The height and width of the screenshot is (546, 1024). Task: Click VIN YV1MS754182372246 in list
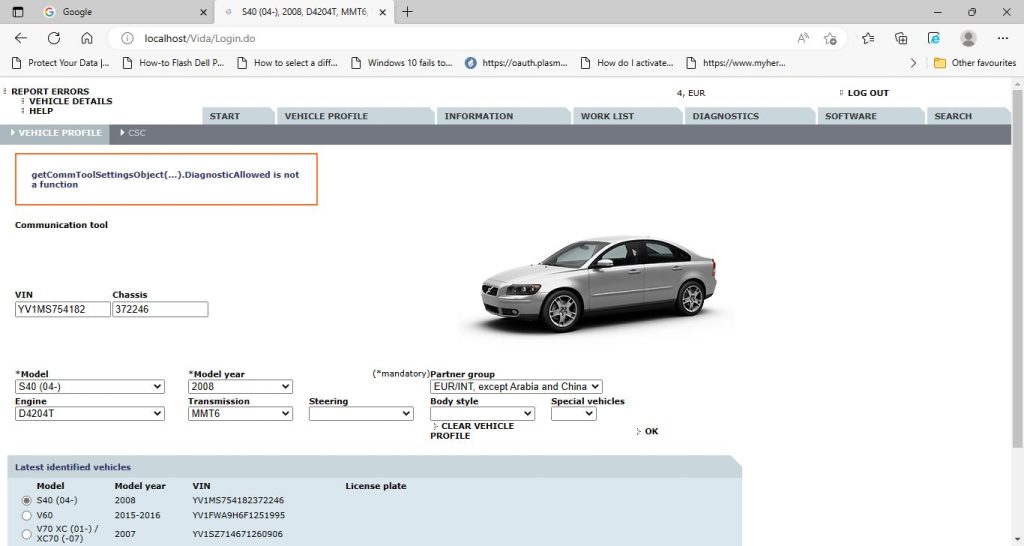point(238,500)
